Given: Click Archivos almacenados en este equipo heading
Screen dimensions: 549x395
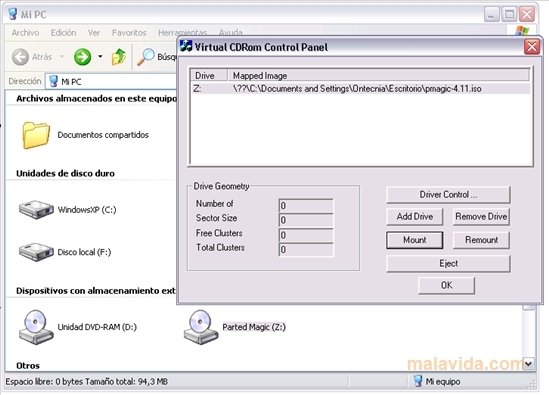Looking at the screenshot, I should point(96,99).
